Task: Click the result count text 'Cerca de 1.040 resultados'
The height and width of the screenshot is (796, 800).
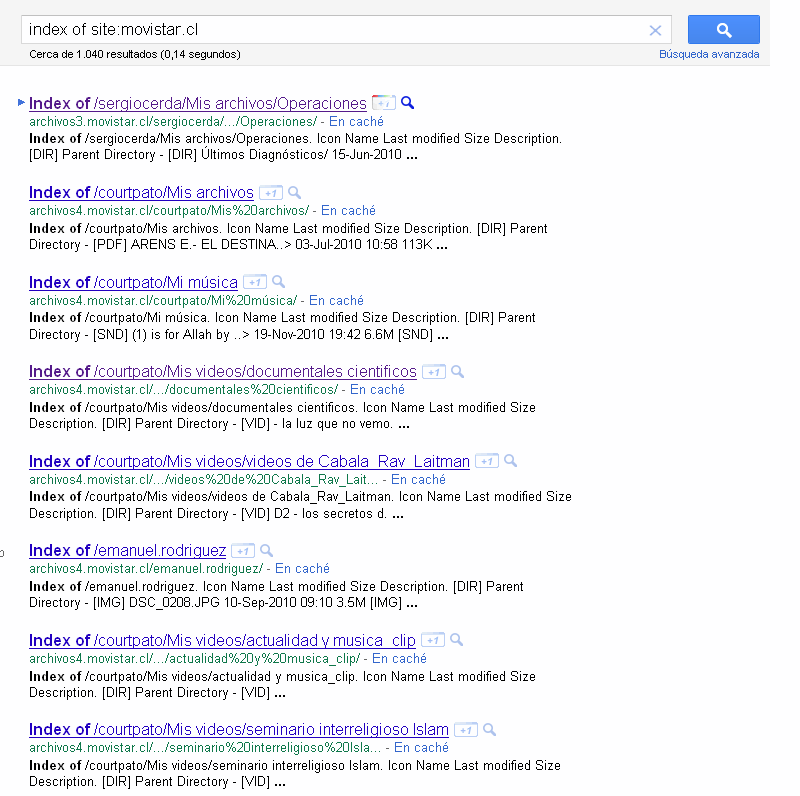Action: pyautogui.click(x=93, y=54)
